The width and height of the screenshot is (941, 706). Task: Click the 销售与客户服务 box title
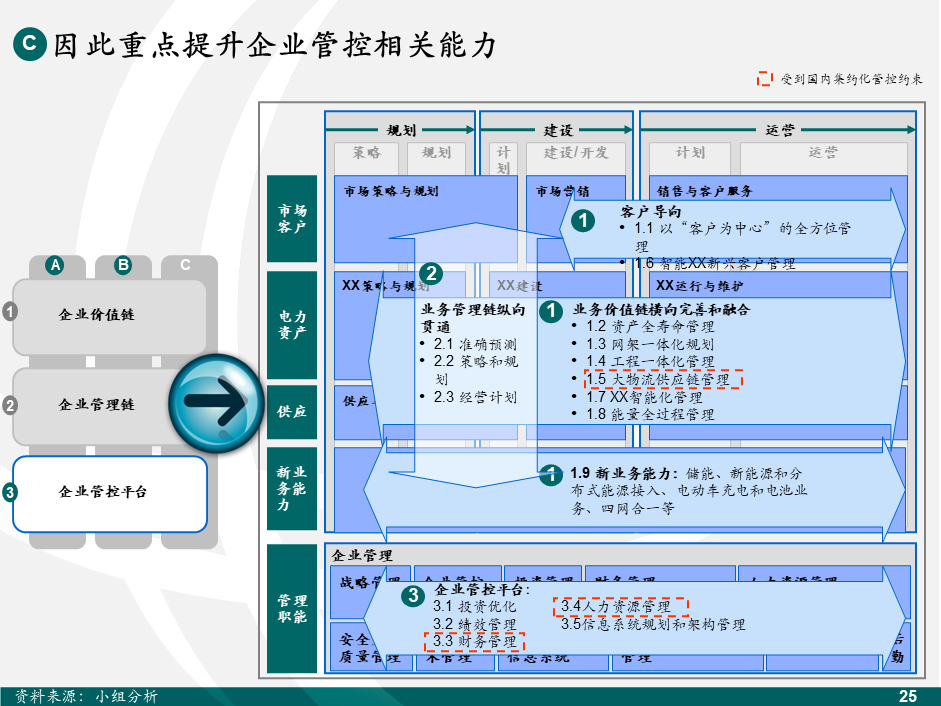705,192
